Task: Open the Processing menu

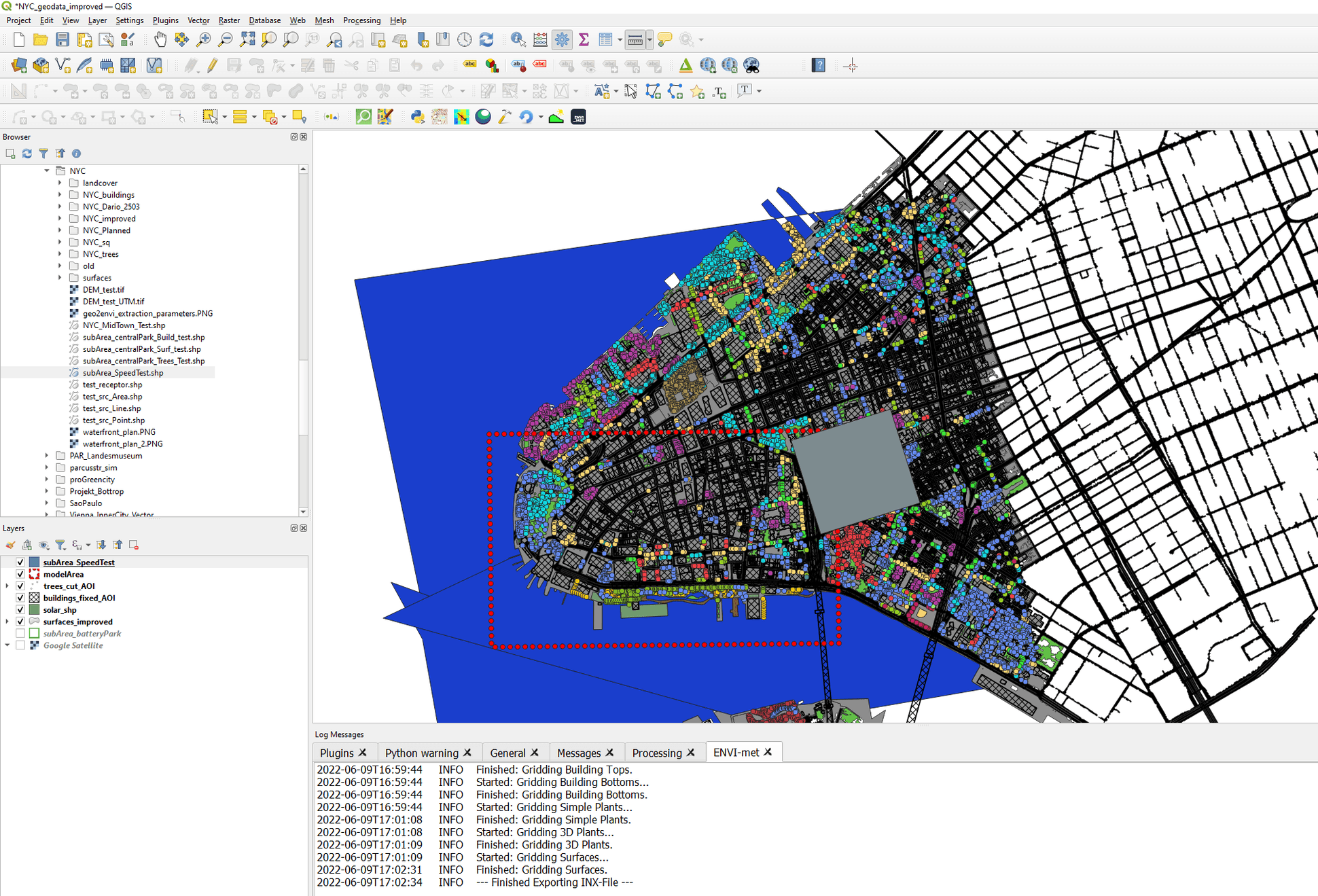Action: click(361, 20)
